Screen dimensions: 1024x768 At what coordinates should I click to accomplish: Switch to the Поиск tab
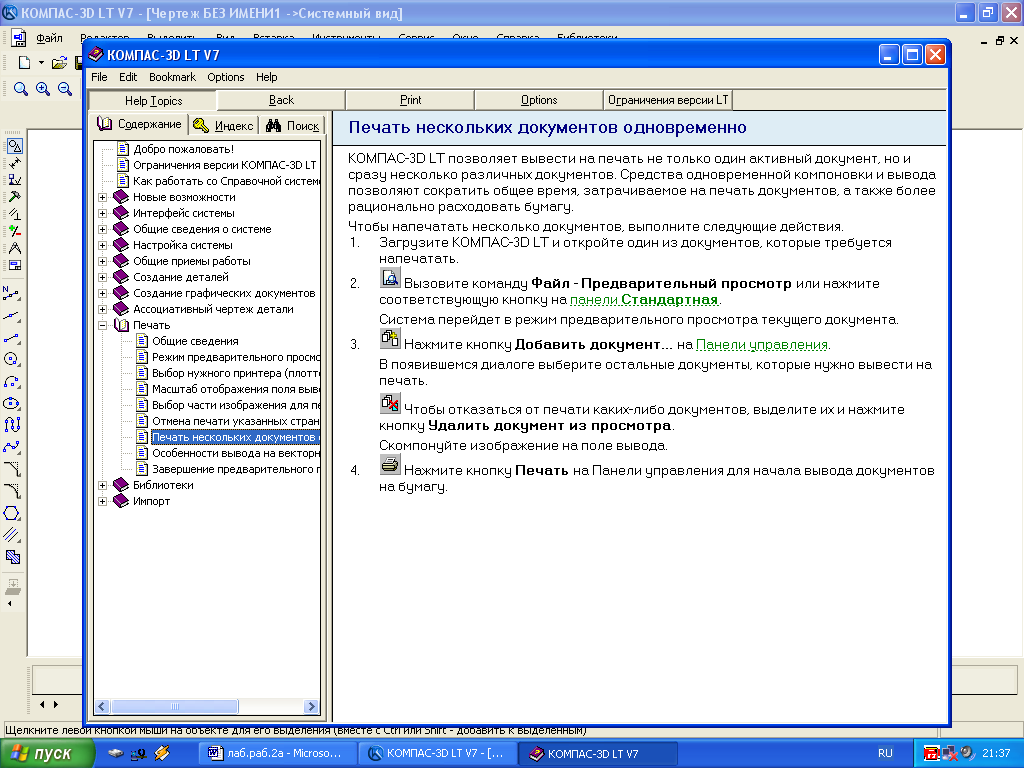[x=293, y=125]
